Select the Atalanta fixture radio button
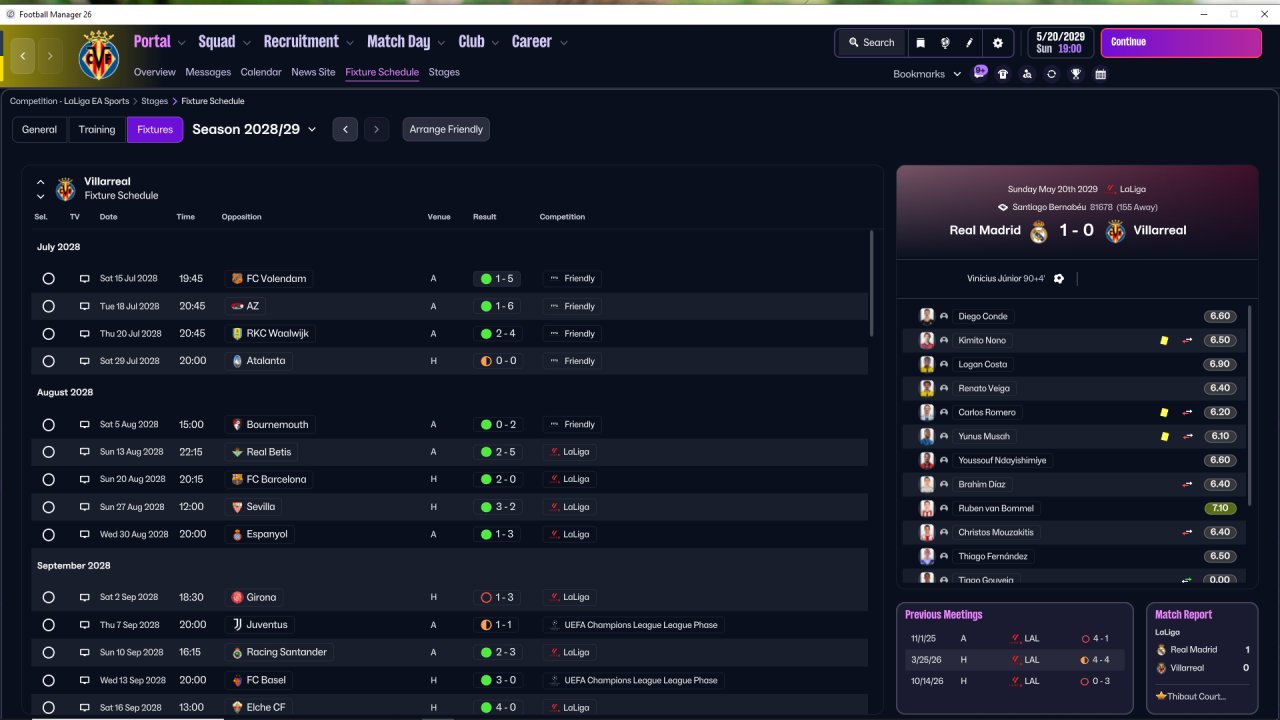Viewport: 1280px width, 720px height. pyautogui.click(x=48, y=361)
